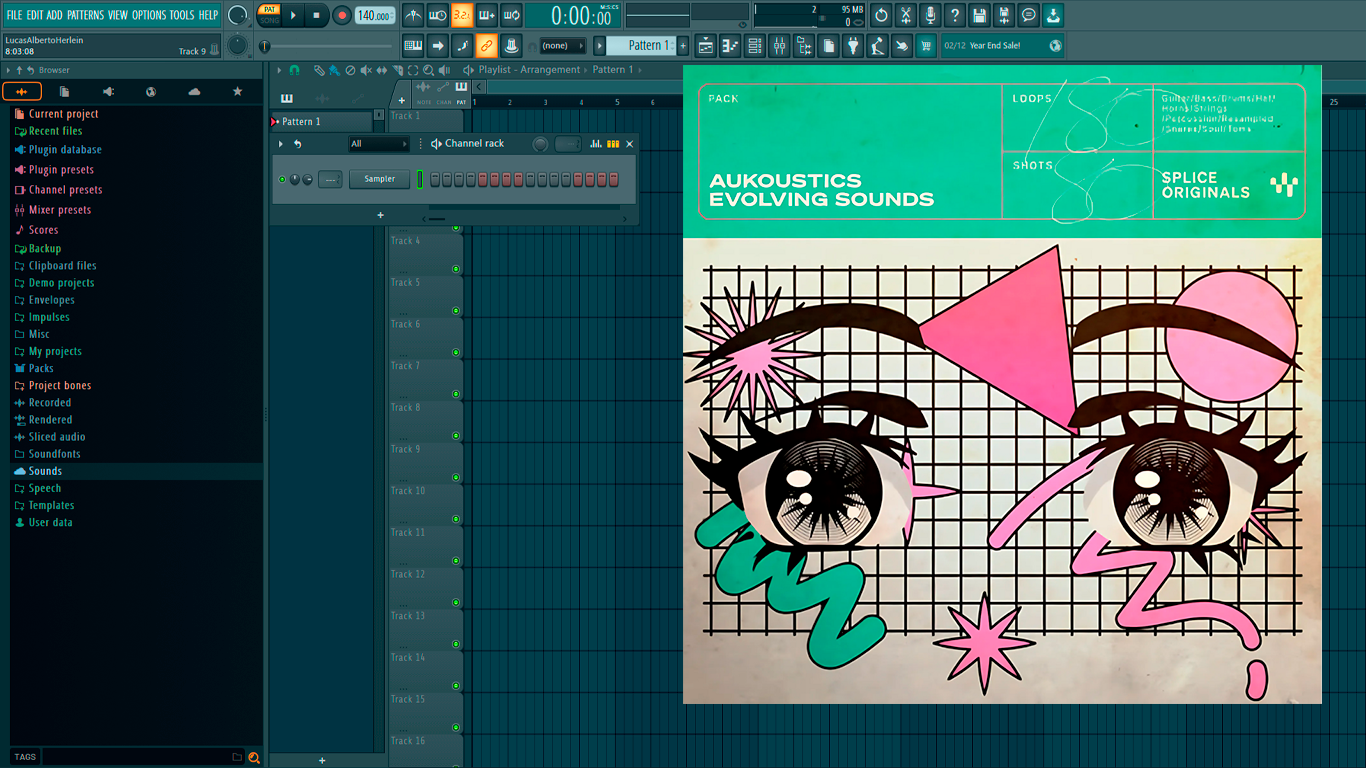Toggle the link multi-link to controllers icon
Viewport: 1366px width, 768px height.
coord(486,45)
